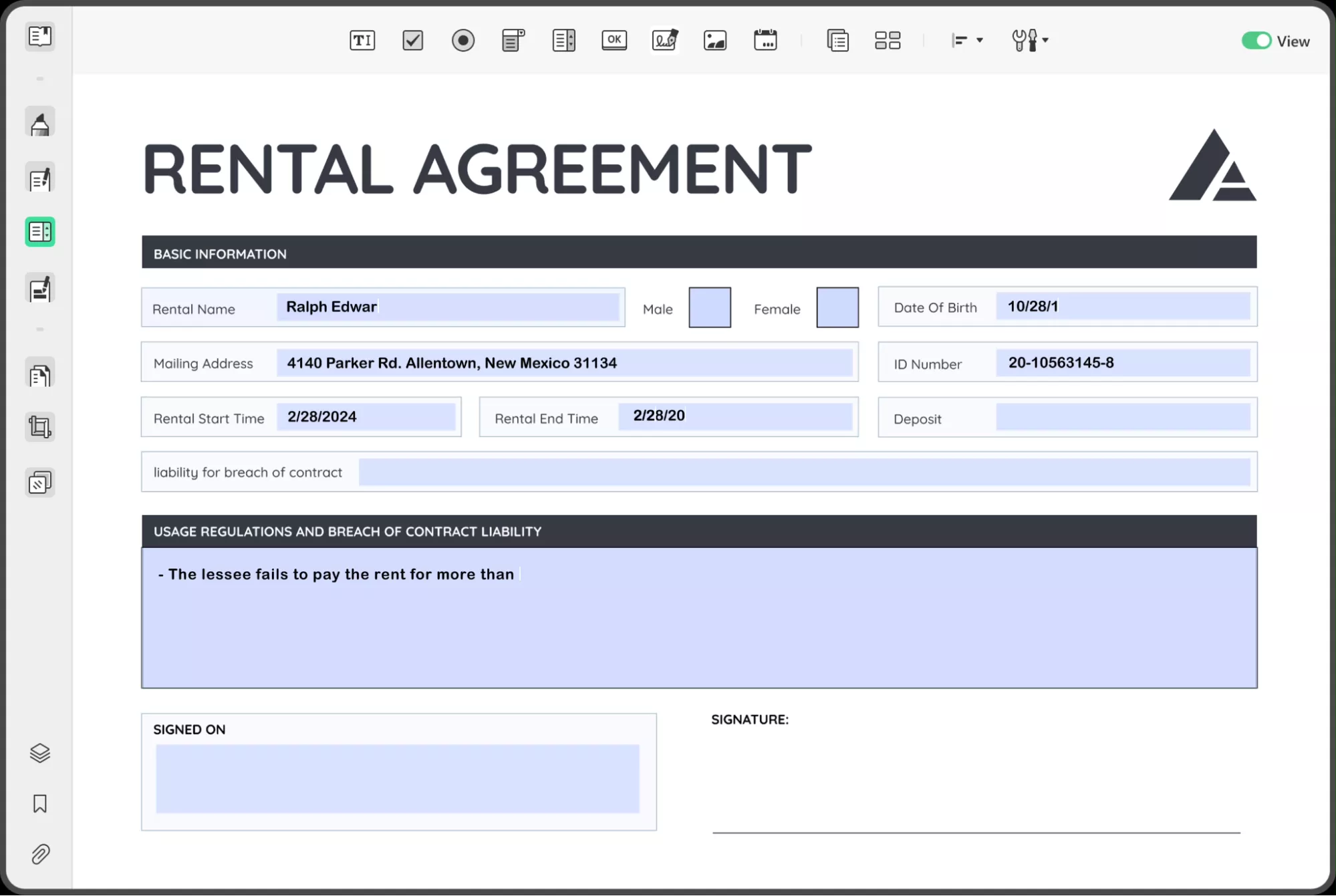Check the Male checkbox

tap(709, 307)
